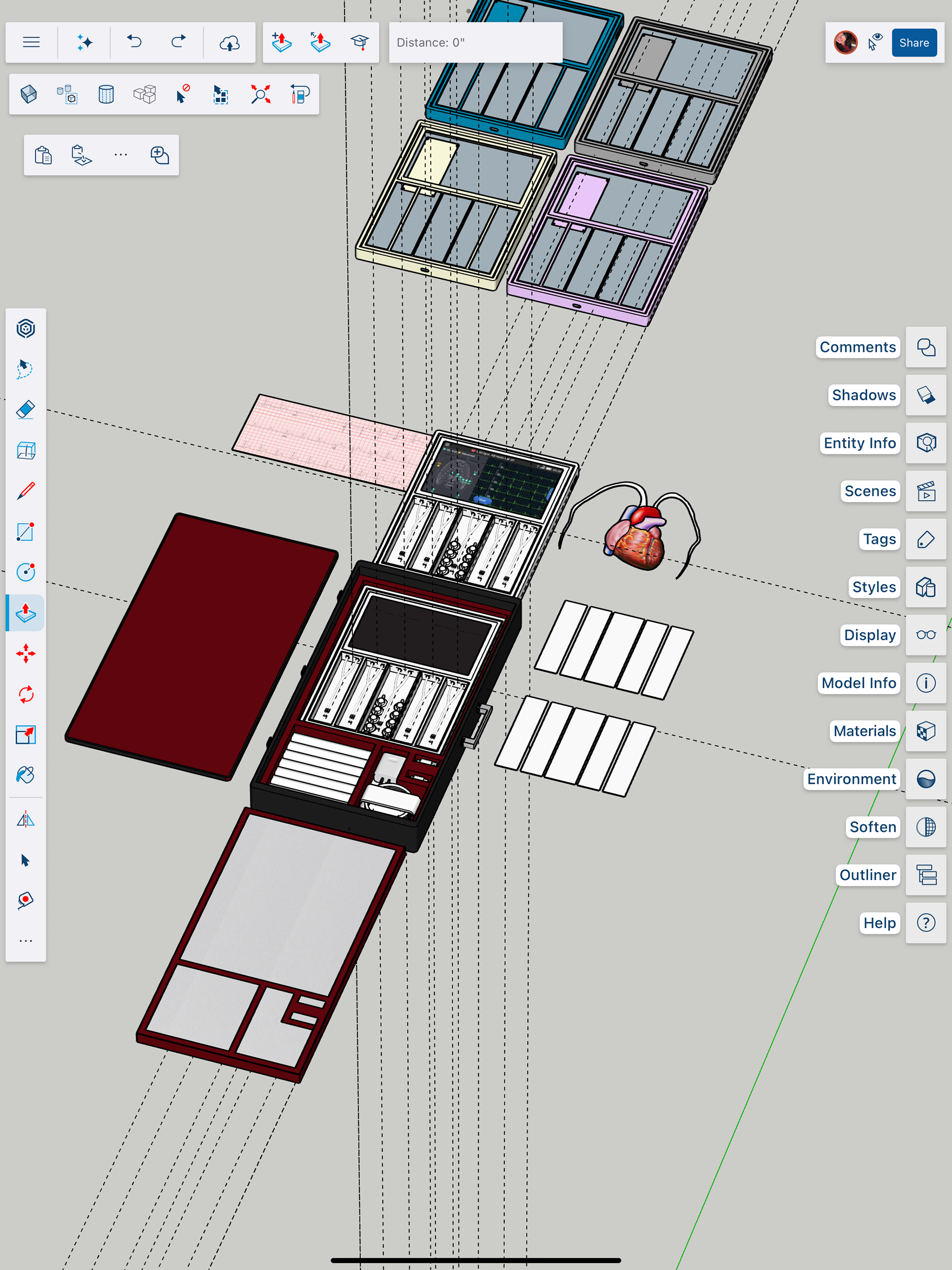
Task: Expand more tools via left toolbar ellipsis
Action: pyautogui.click(x=26, y=941)
